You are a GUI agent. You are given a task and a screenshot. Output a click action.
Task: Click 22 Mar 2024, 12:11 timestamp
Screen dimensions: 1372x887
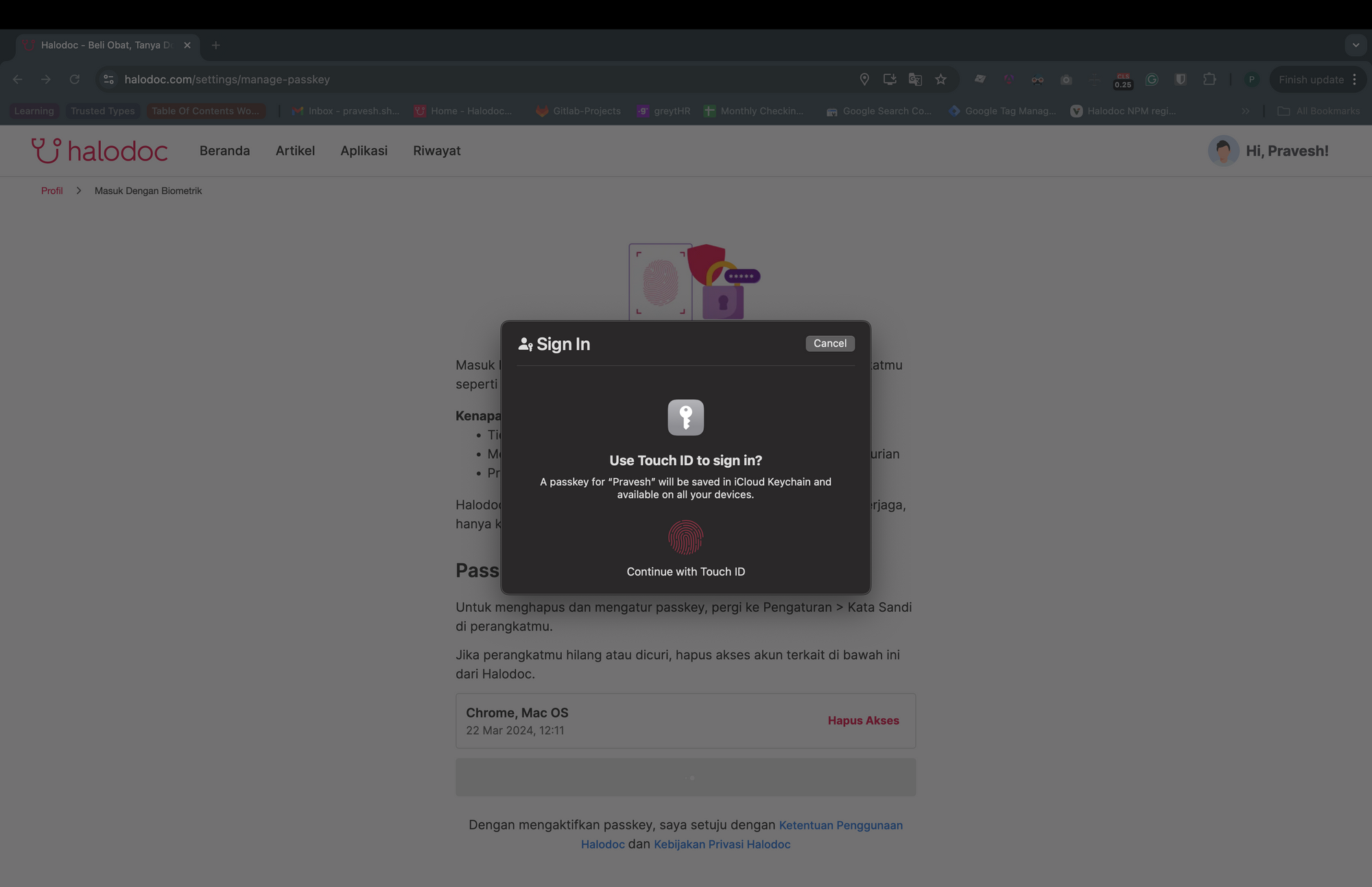click(x=515, y=731)
